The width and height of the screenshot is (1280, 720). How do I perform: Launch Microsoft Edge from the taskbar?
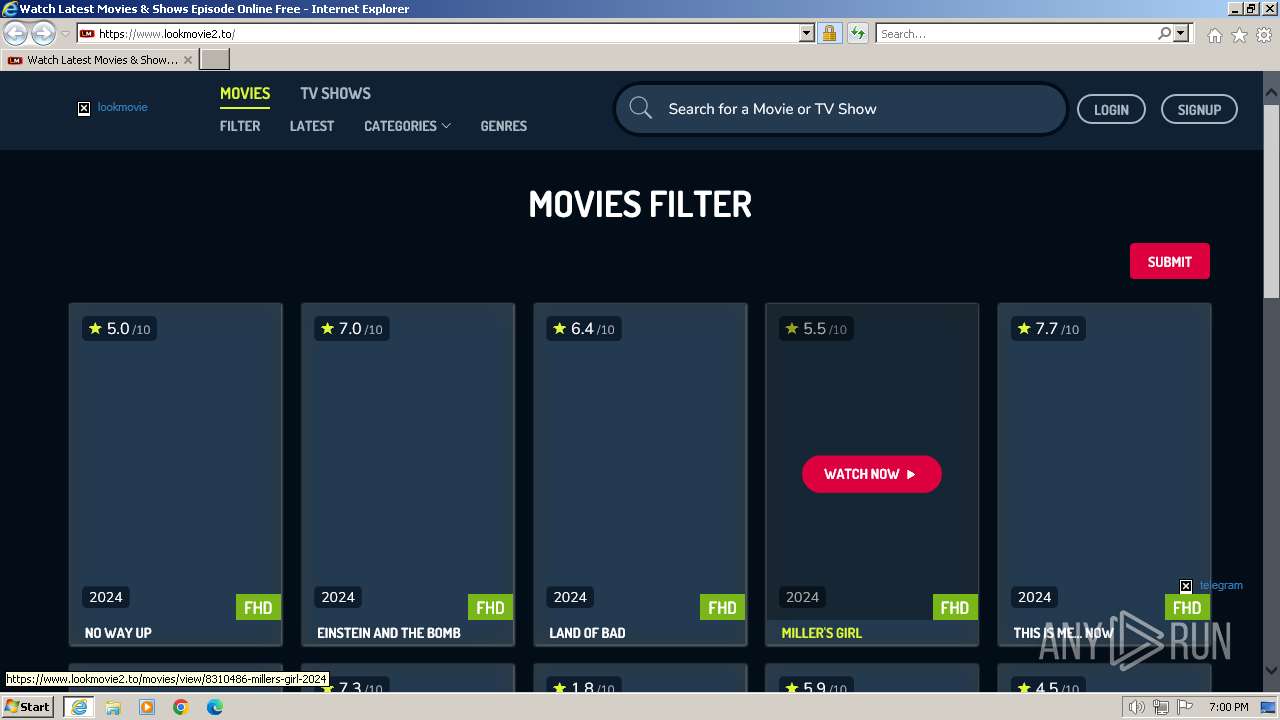pos(215,707)
